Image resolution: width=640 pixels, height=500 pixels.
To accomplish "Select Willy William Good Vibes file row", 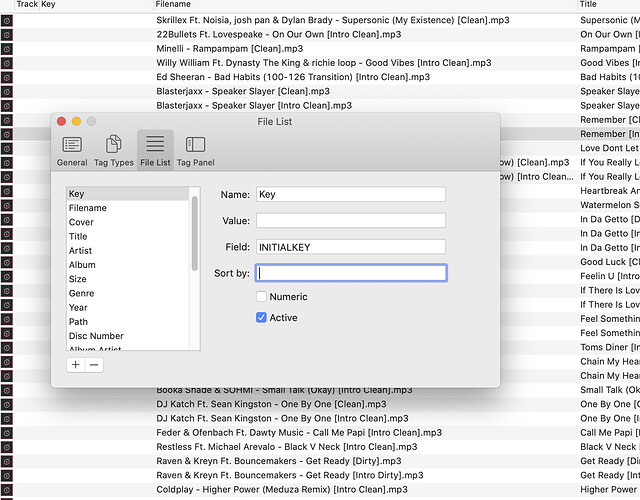I will click(324, 63).
